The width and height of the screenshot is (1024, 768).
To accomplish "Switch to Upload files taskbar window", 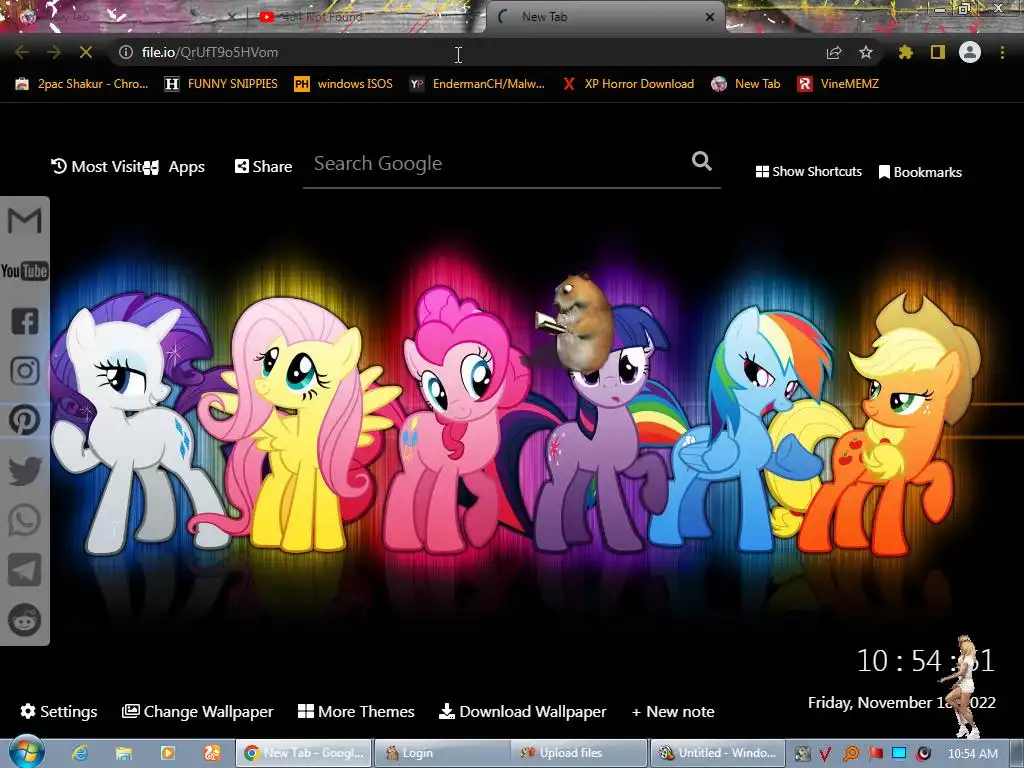I will tap(579, 753).
